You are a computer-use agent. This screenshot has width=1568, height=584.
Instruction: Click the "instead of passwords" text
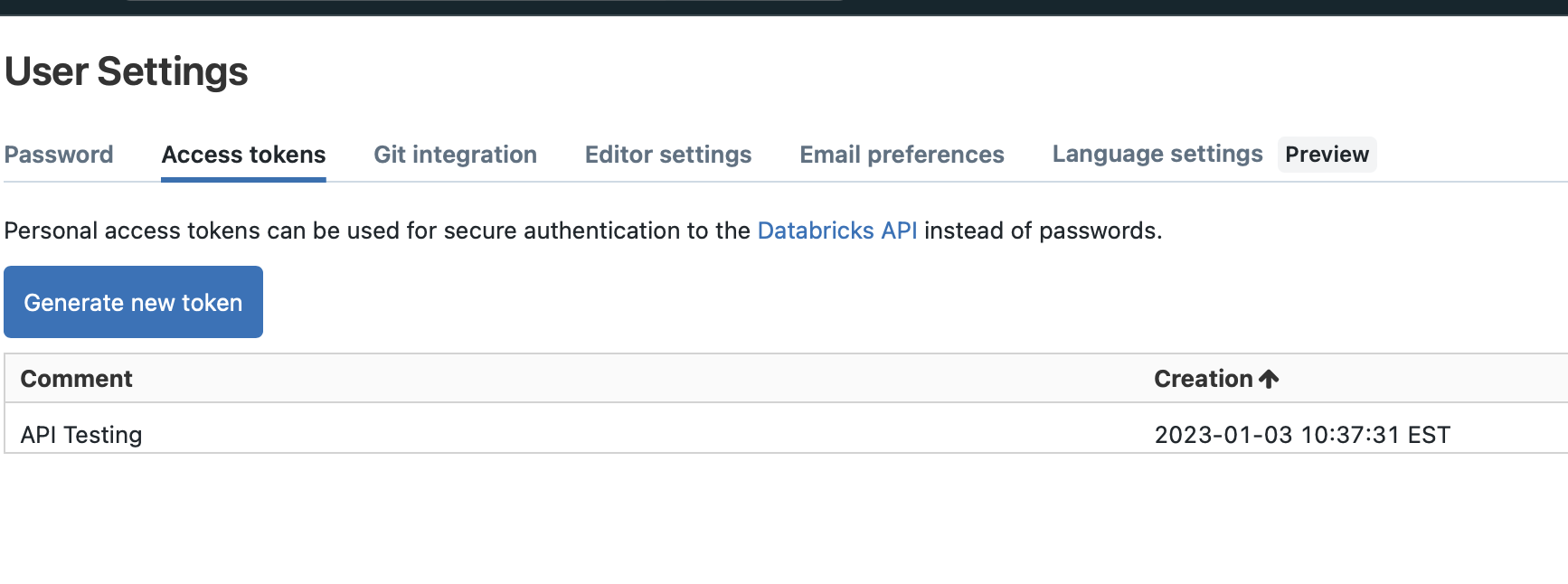pos(1040,231)
